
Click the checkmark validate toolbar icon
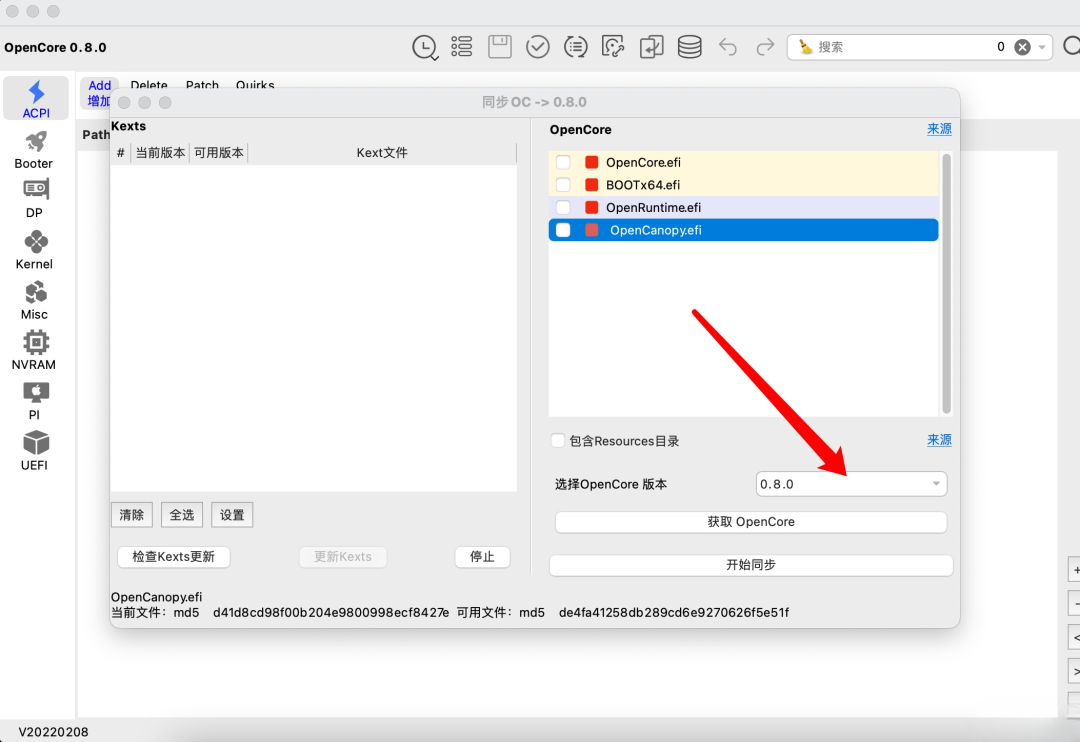[x=537, y=47]
